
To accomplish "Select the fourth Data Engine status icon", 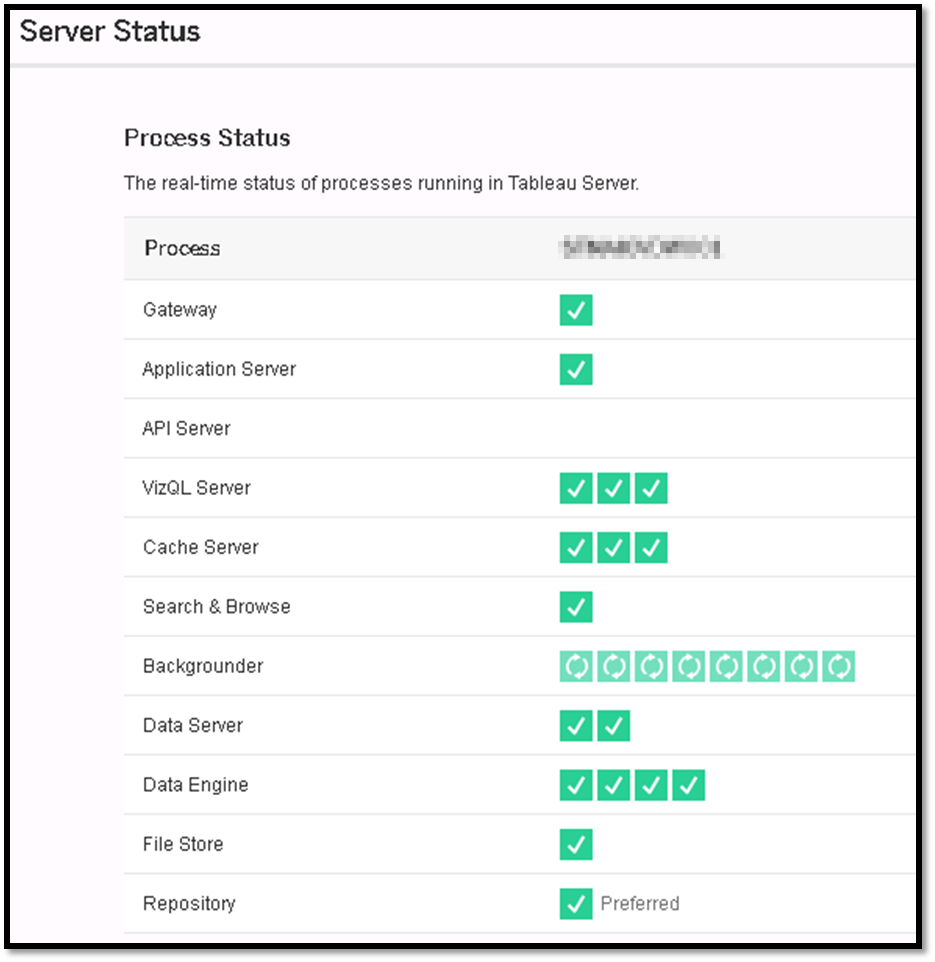I will [x=687, y=785].
